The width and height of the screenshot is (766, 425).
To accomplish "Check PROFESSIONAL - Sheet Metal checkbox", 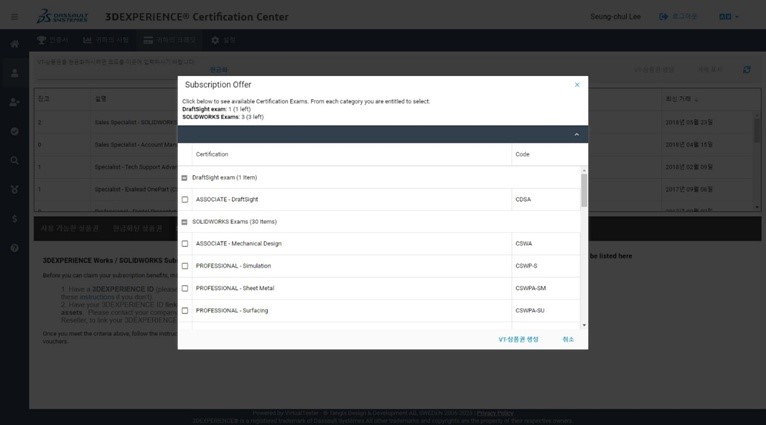I will (x=185, y=288).
